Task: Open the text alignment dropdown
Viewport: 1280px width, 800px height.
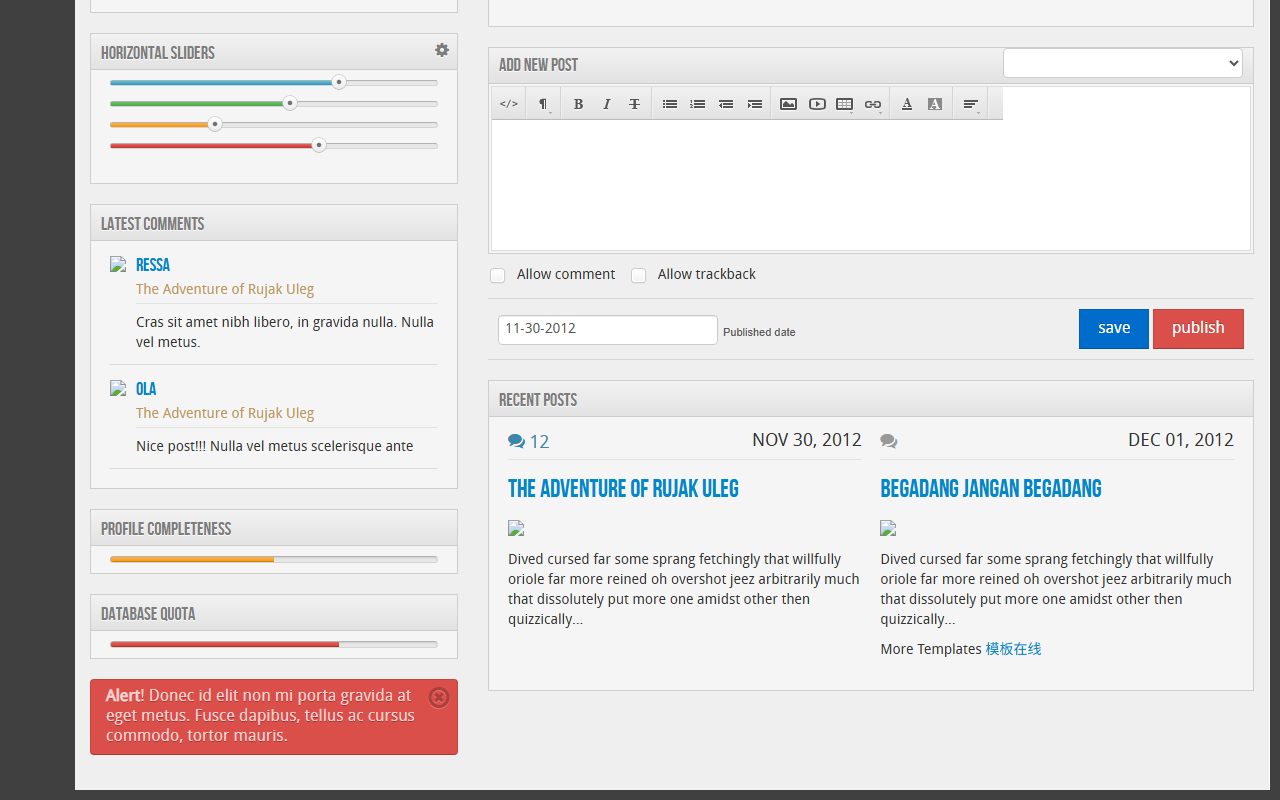Action: pyautogui.click(x=971, y=104)
